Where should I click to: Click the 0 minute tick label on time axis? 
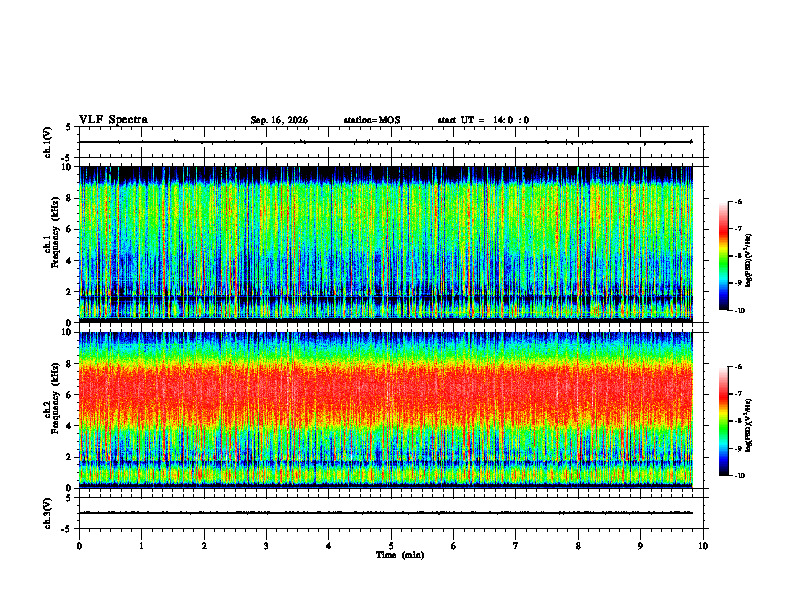coord(79,546)
